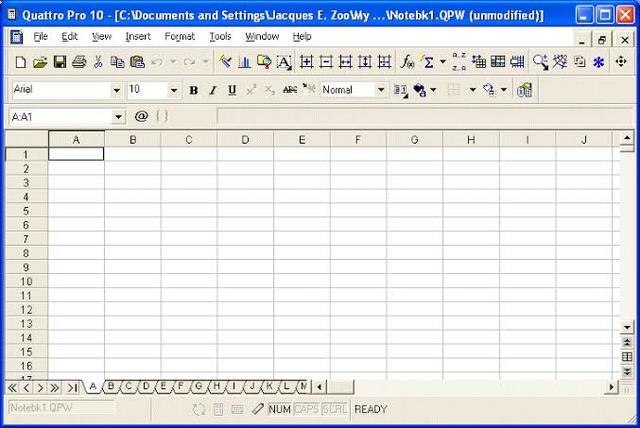Viewport: 640px width, 428px height.
Task: Open the File menu
Action: pos(40,37)
